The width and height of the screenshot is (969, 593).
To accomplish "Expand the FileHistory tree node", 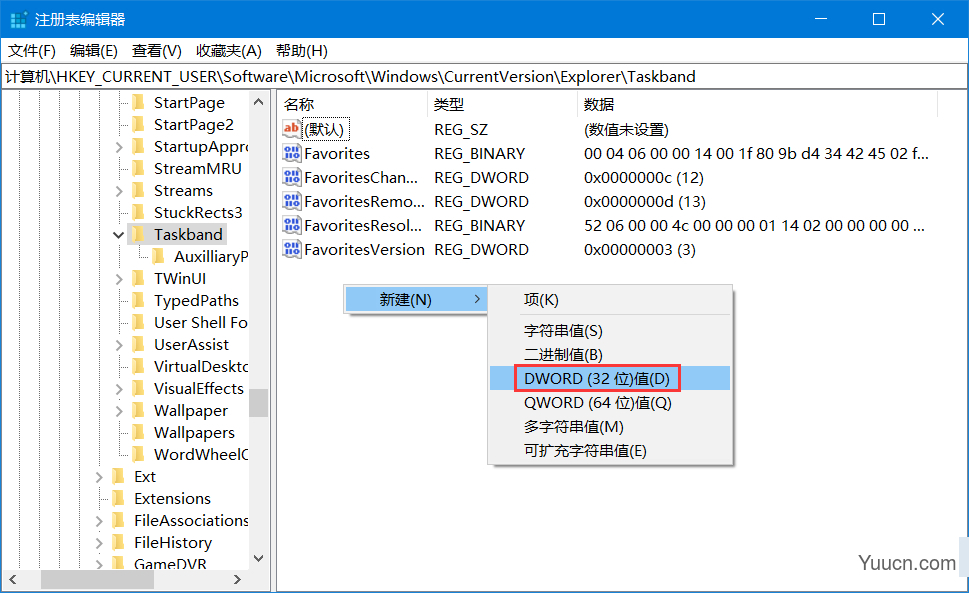I will (x=99, y=543).
